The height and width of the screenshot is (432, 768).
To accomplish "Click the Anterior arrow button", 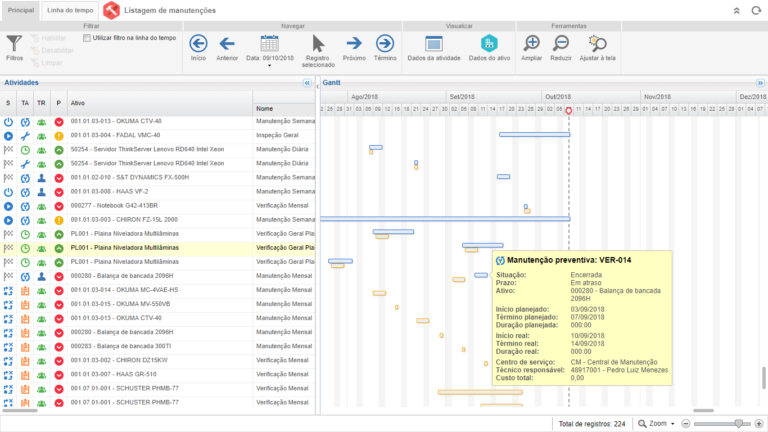I will point(227,47).
